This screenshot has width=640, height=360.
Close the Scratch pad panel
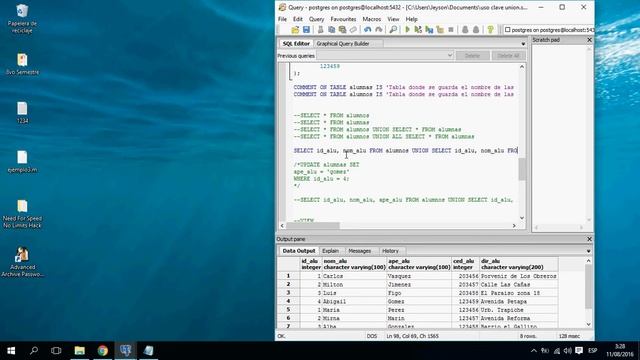(x=589, y=40)
